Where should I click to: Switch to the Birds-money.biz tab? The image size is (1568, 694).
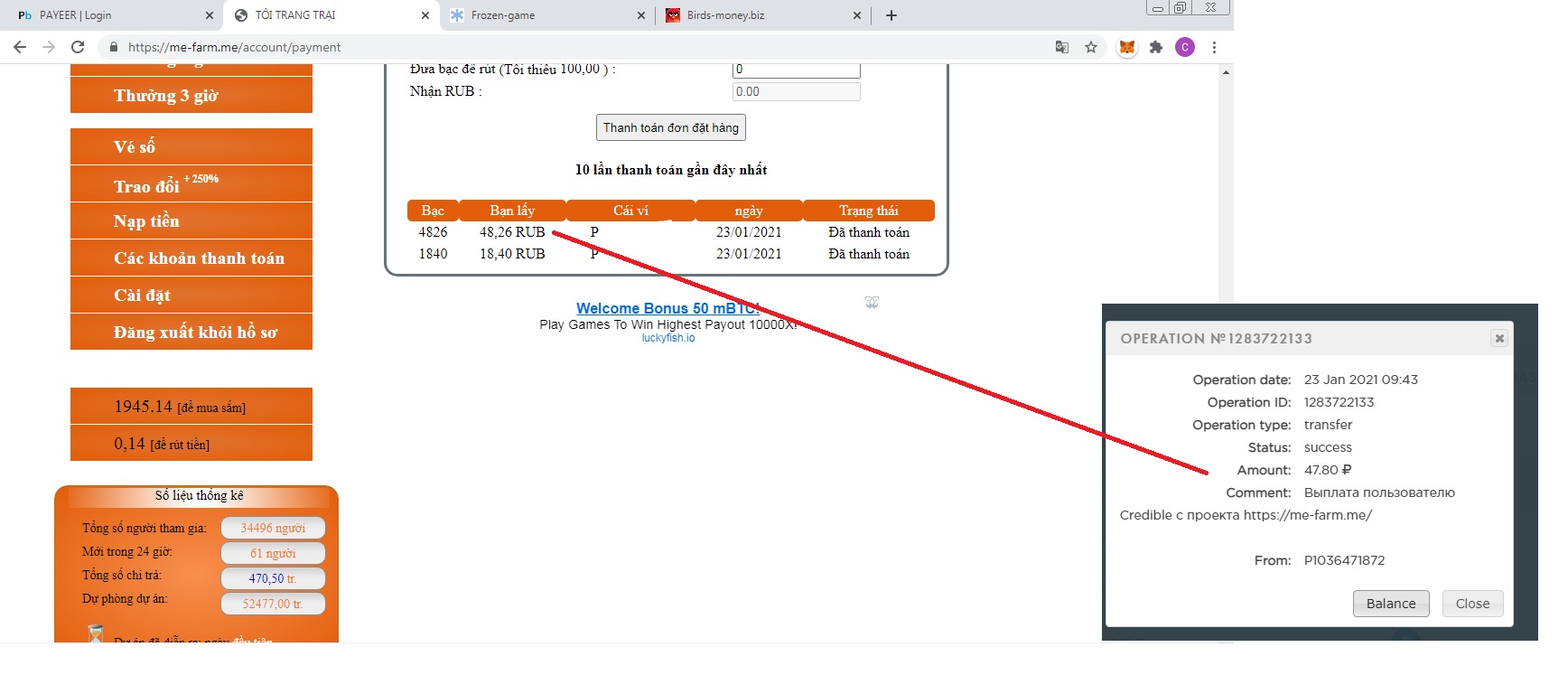[x=763, y=15]
